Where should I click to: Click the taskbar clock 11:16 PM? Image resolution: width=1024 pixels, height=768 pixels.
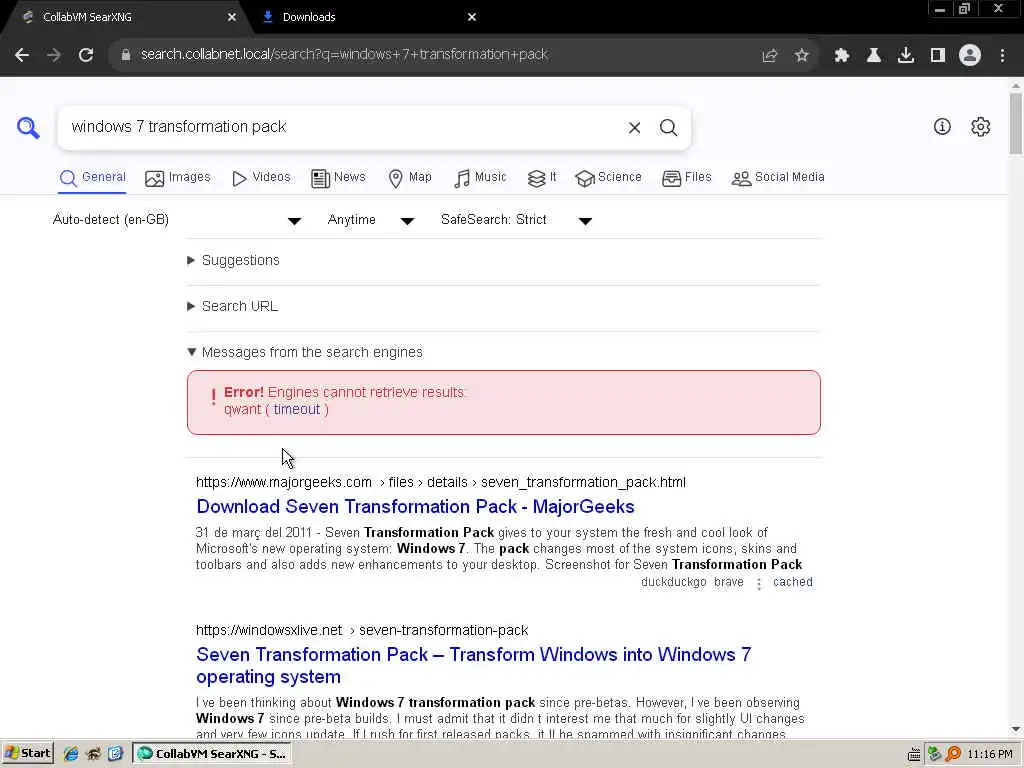tap(989, 754)
